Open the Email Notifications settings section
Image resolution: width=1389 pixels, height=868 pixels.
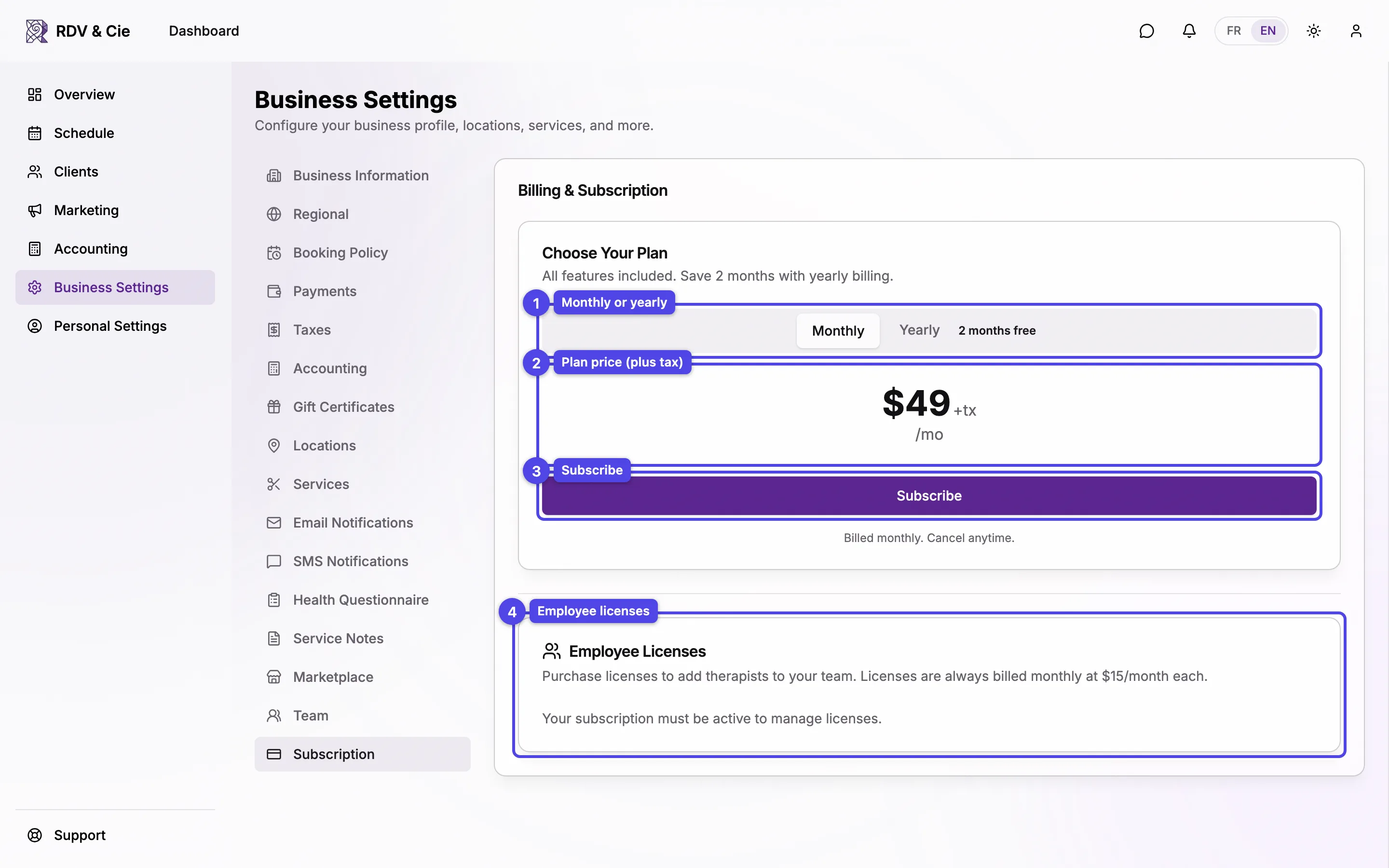click(x=362, y=522)
